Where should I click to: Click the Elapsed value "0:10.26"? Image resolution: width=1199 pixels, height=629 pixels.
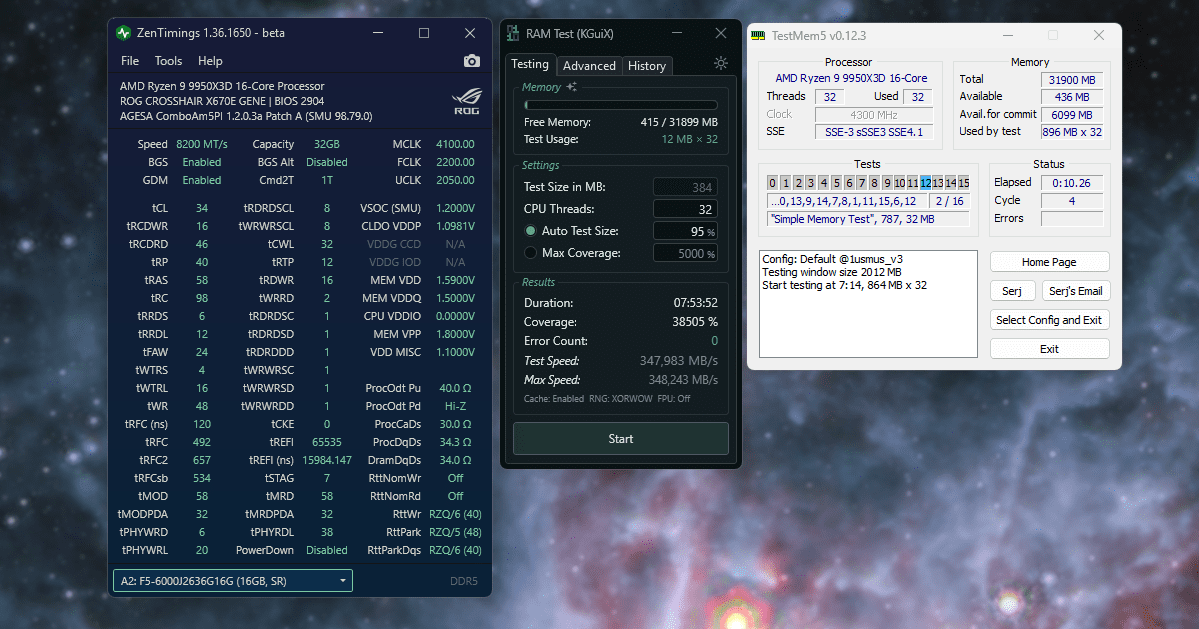1072,183
